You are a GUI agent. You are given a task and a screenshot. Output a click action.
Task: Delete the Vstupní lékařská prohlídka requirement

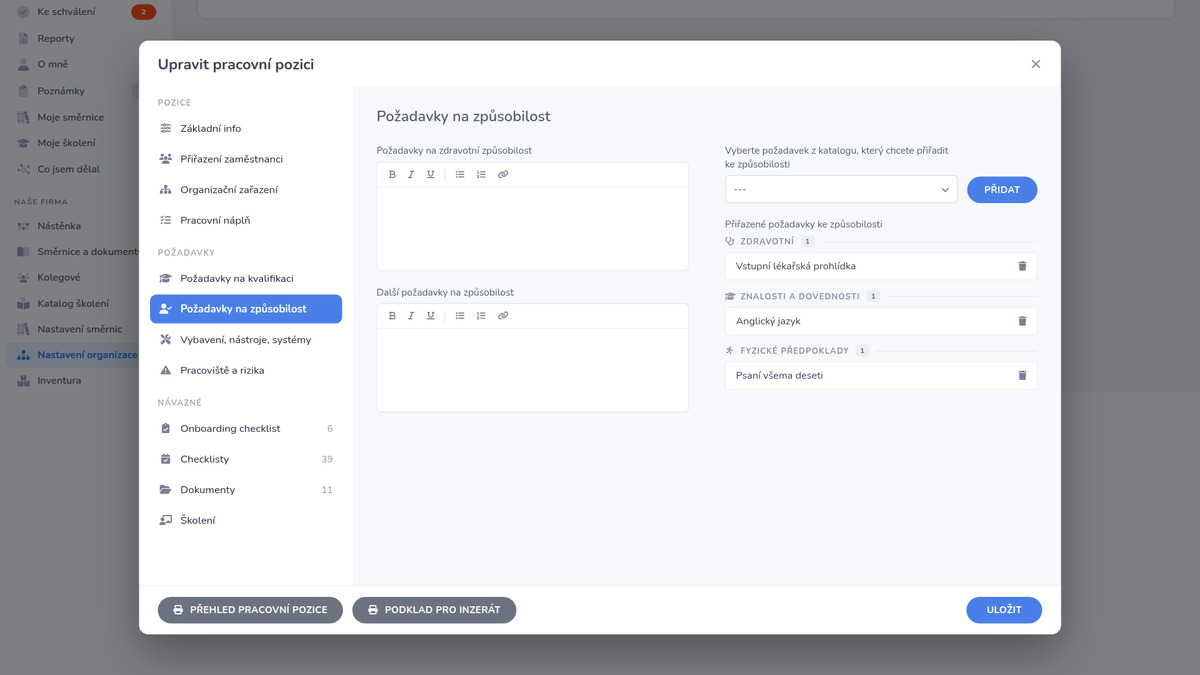(x=1022, y=266)
